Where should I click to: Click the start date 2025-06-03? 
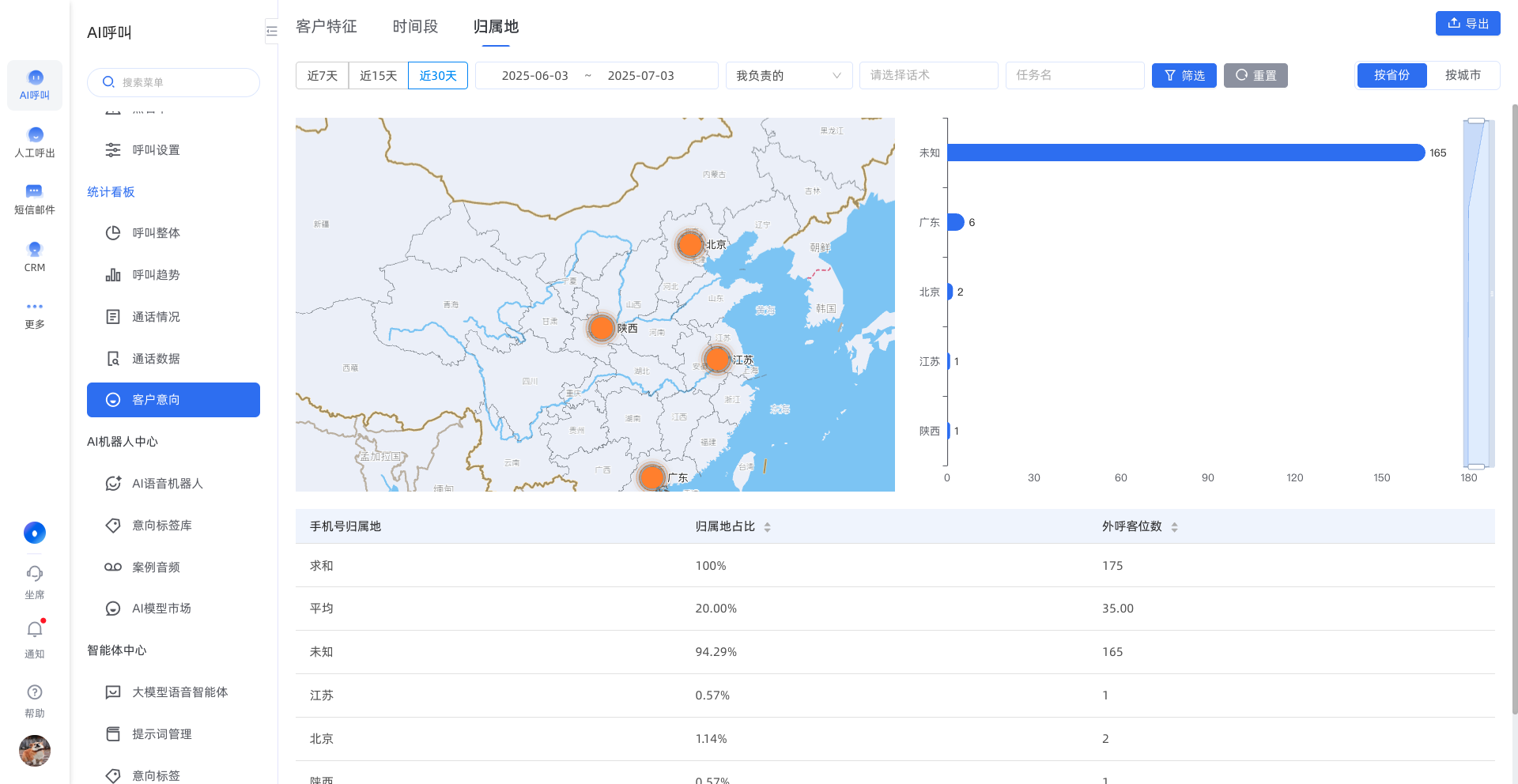click(534, 76)
